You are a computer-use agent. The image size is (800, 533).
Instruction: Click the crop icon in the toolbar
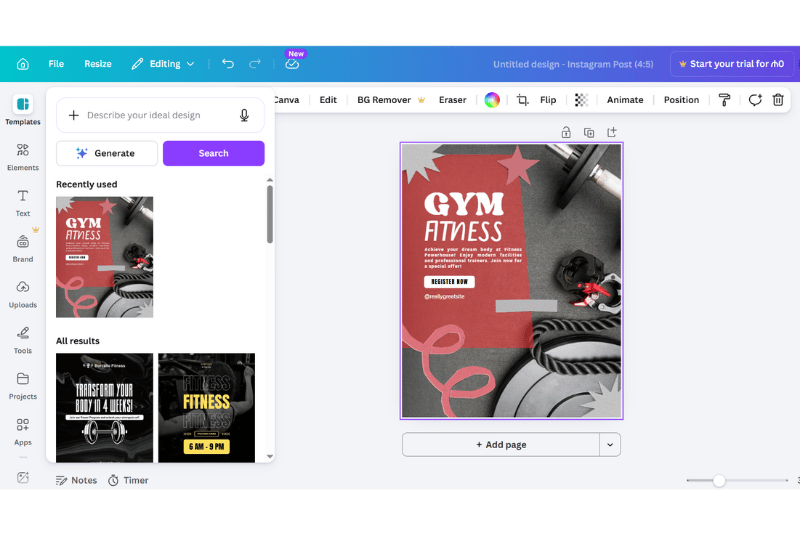click(x=522, y=100)
